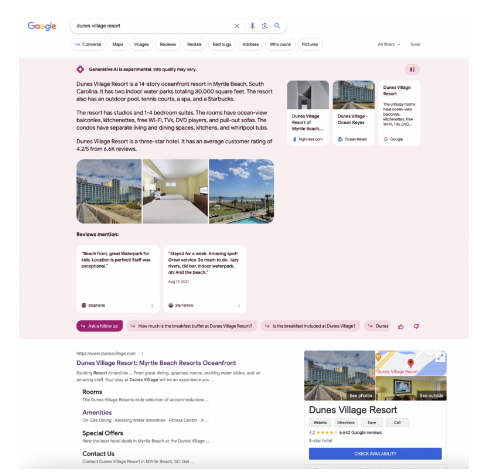
Task: Give thumbs down to AI answer
Action: coord(416,326)
